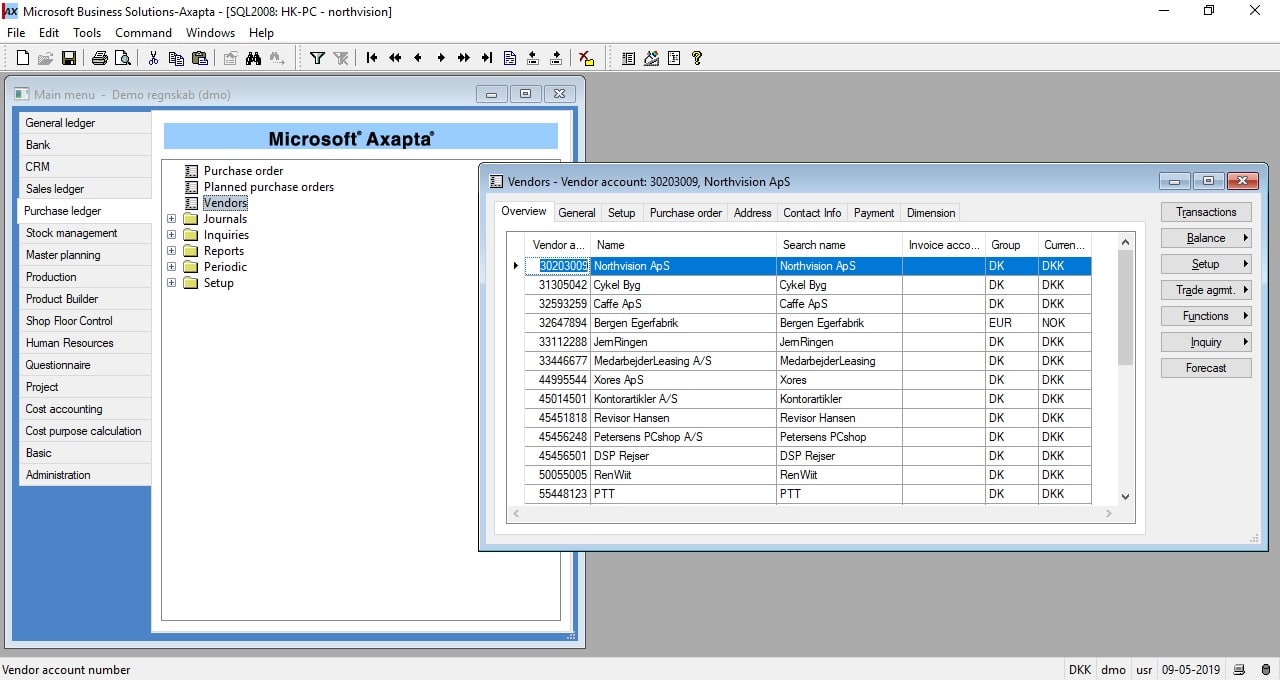Expand the Setup folder in tree
Viewport: 1280px width, 680px height.
tap(171, 283)
